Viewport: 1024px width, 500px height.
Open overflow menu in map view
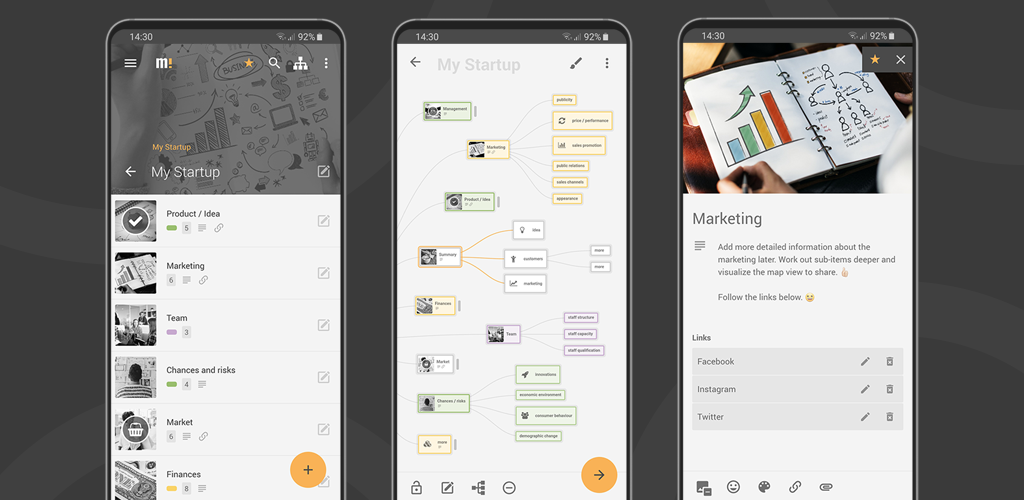(x=607, y=63)
